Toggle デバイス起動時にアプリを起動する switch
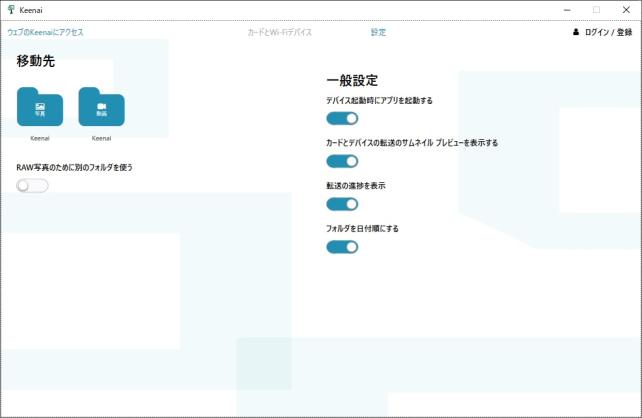This screenshot has height=418, width=642. [x=342, y=119]
